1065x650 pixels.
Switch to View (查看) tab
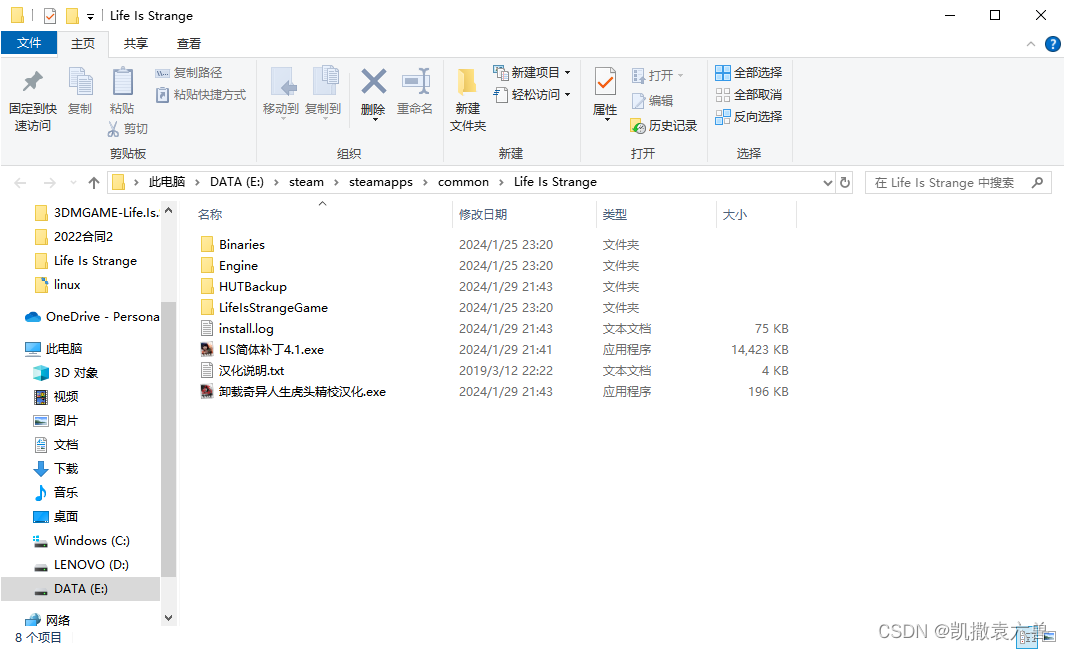189,43
